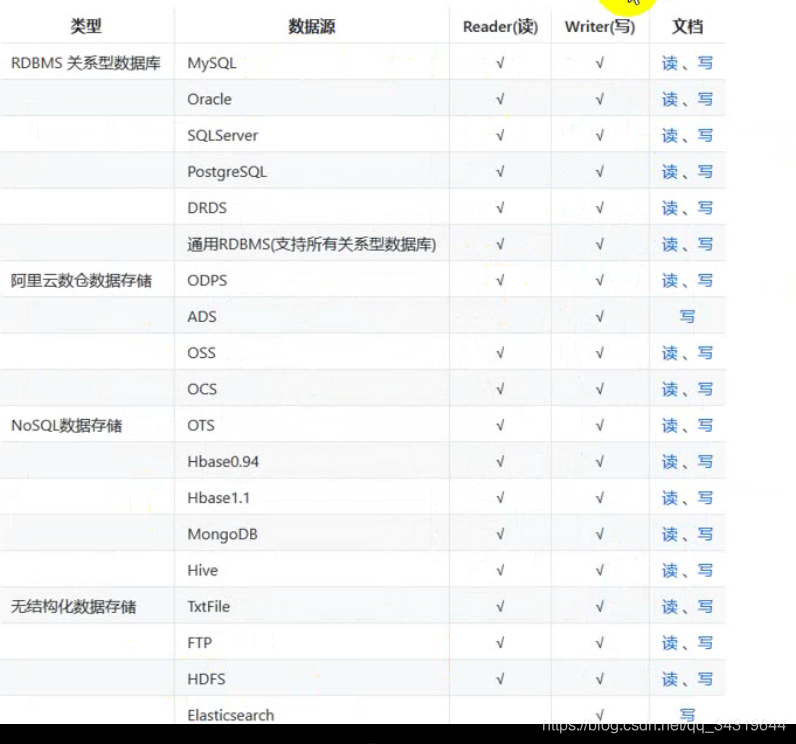Open the MySQL read documentation link
This screenshot has width=796, height=744.
point(670,63)
